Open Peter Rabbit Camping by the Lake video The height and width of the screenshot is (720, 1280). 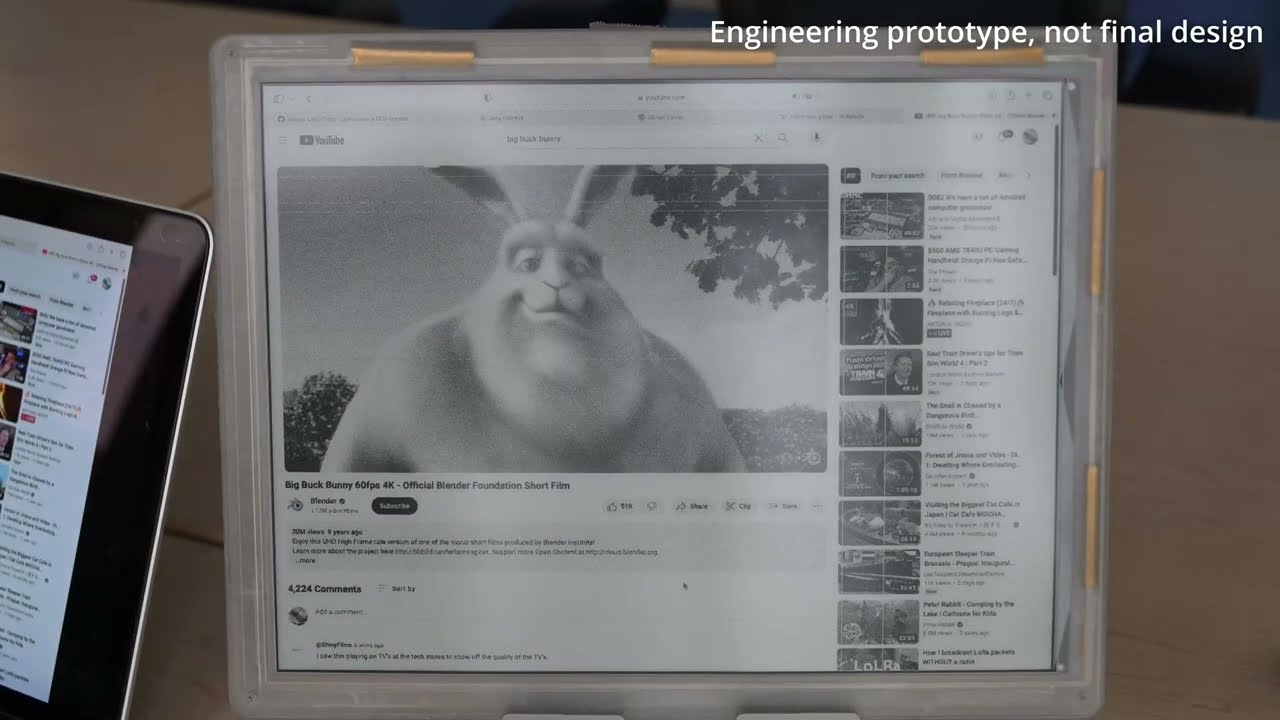click(x=878, y=622)
